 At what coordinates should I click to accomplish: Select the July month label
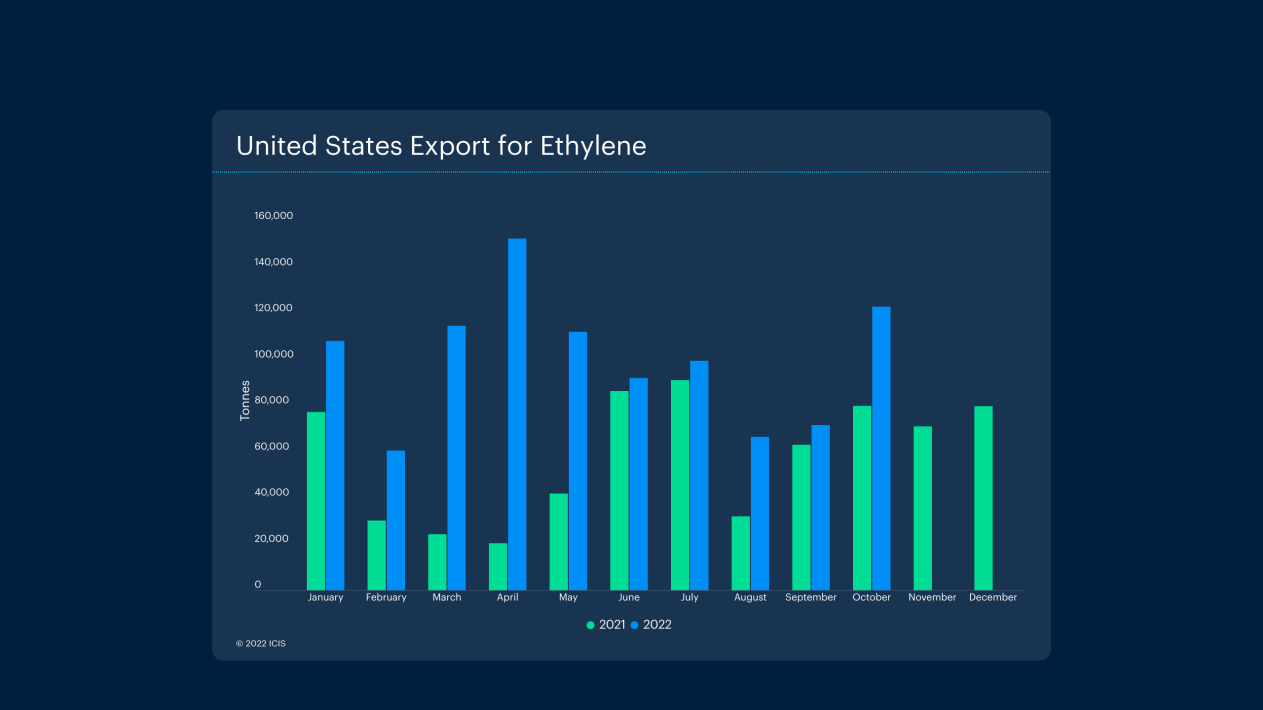point(689,597)
